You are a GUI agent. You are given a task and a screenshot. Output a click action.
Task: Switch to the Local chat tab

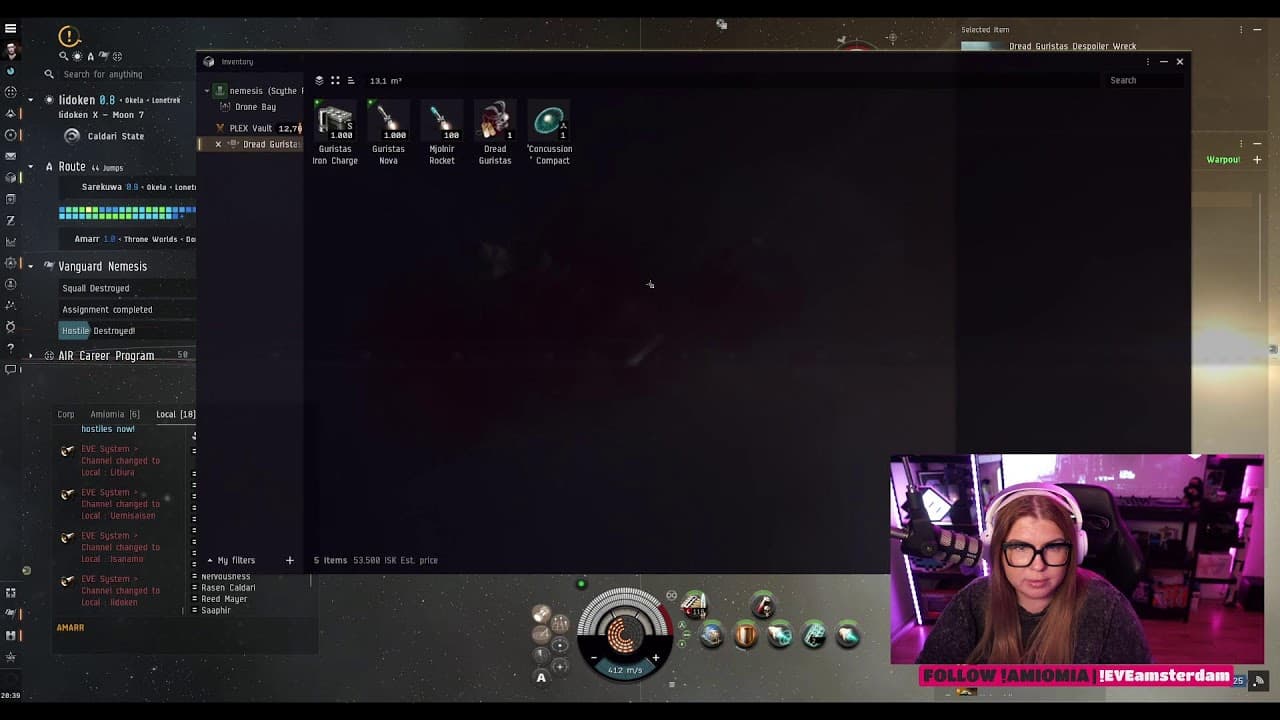[x=175, y=414]
